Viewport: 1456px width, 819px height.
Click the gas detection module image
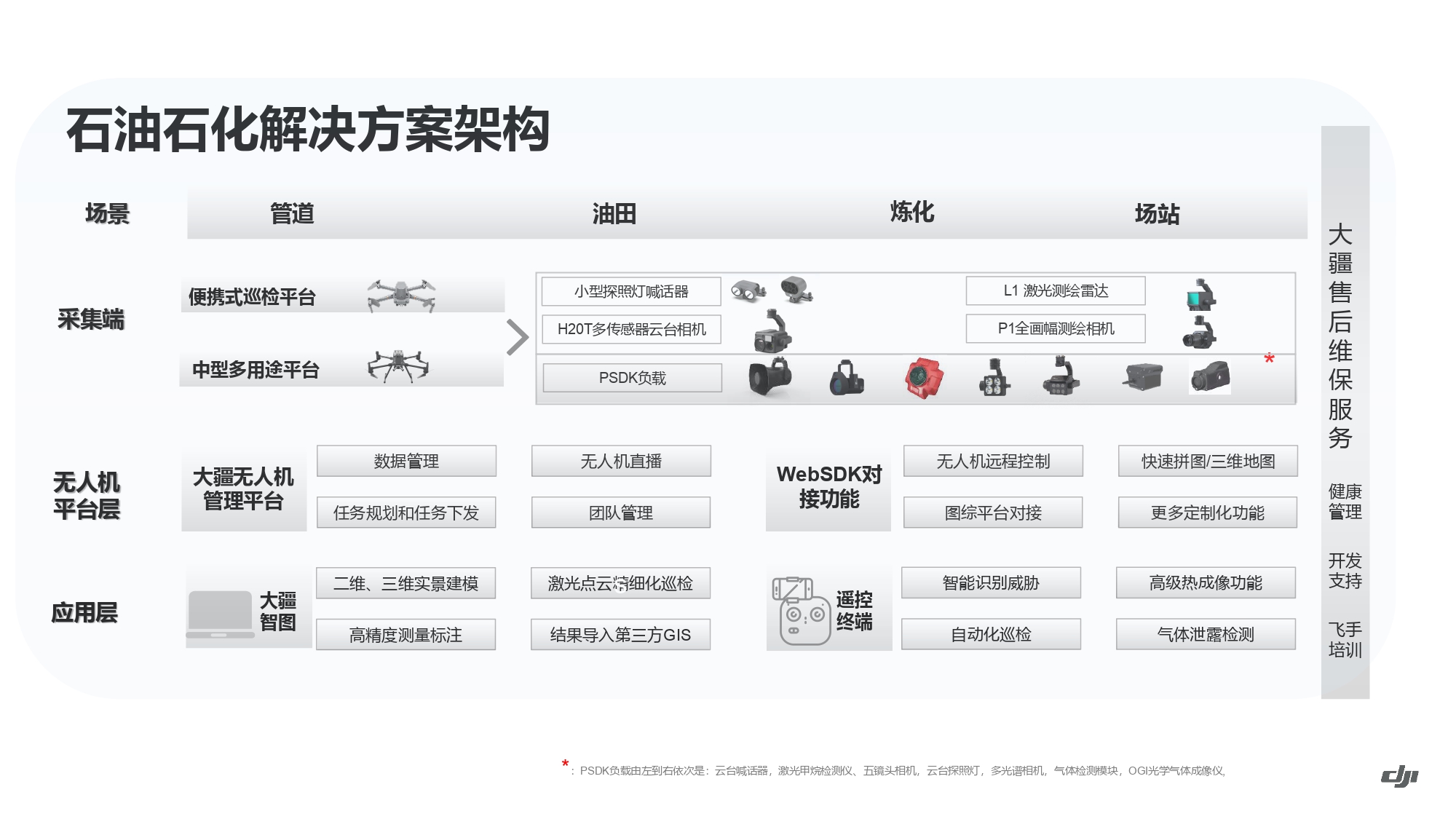(x=1143, y=376)
